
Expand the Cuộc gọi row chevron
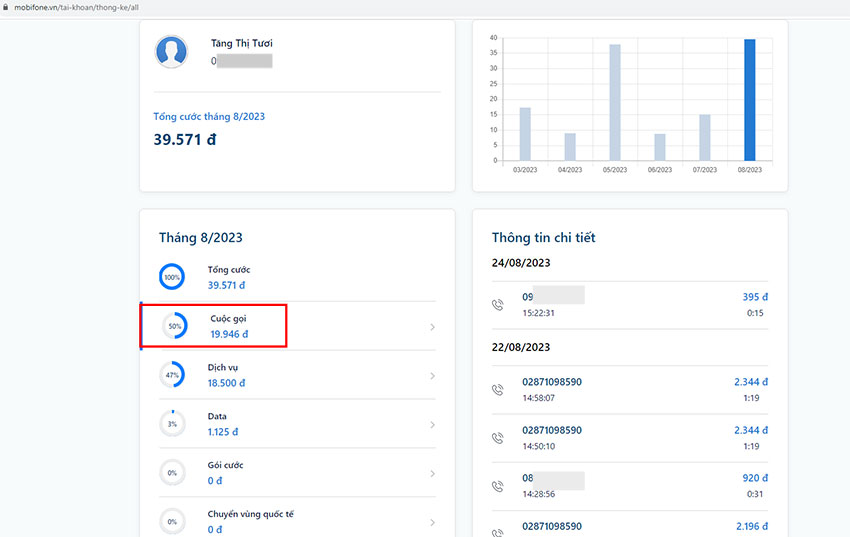click(432, 327)
